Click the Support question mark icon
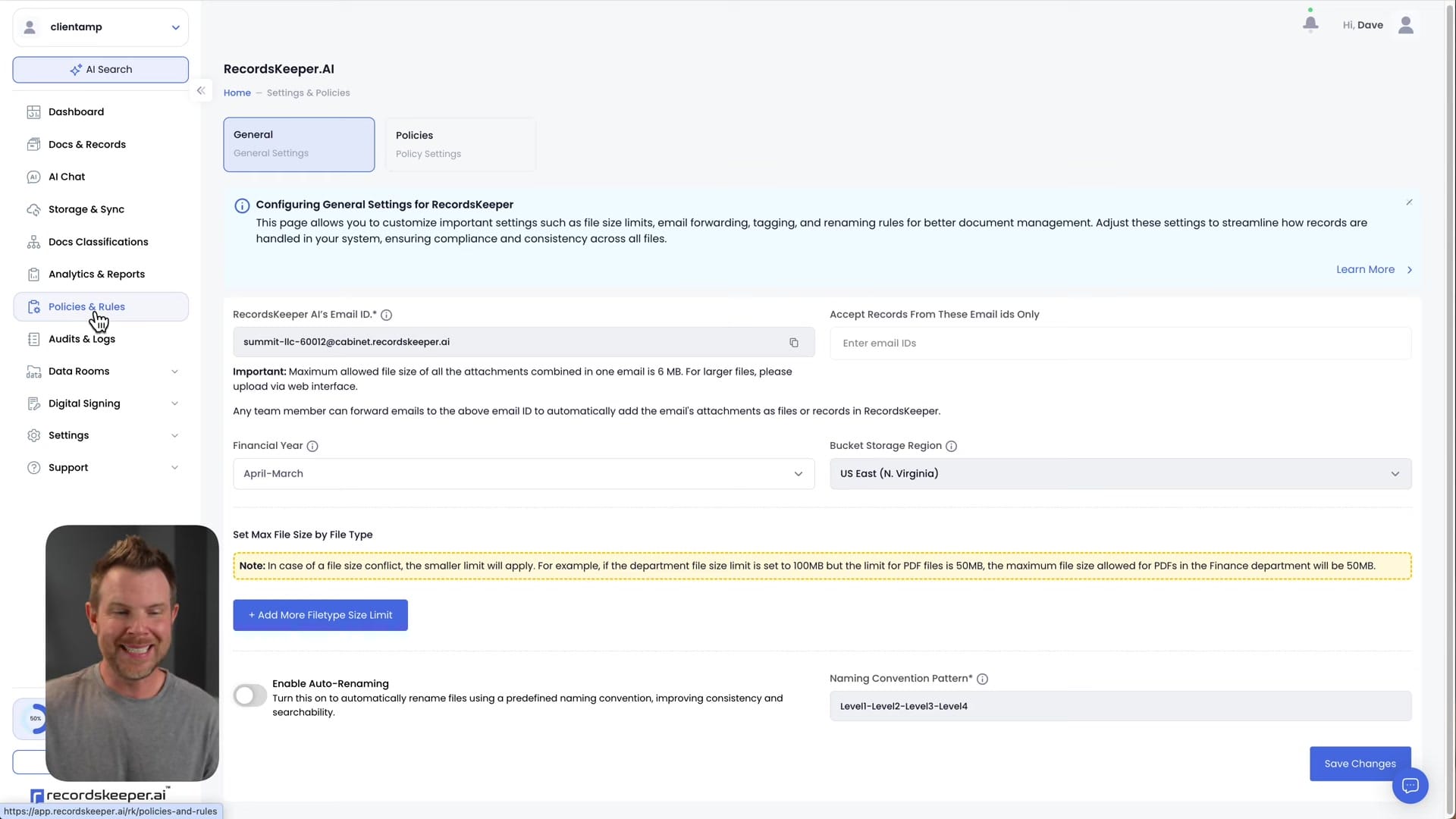This screenshot has width=1456, height=819. pyautogui.click(x=33, y=468)
